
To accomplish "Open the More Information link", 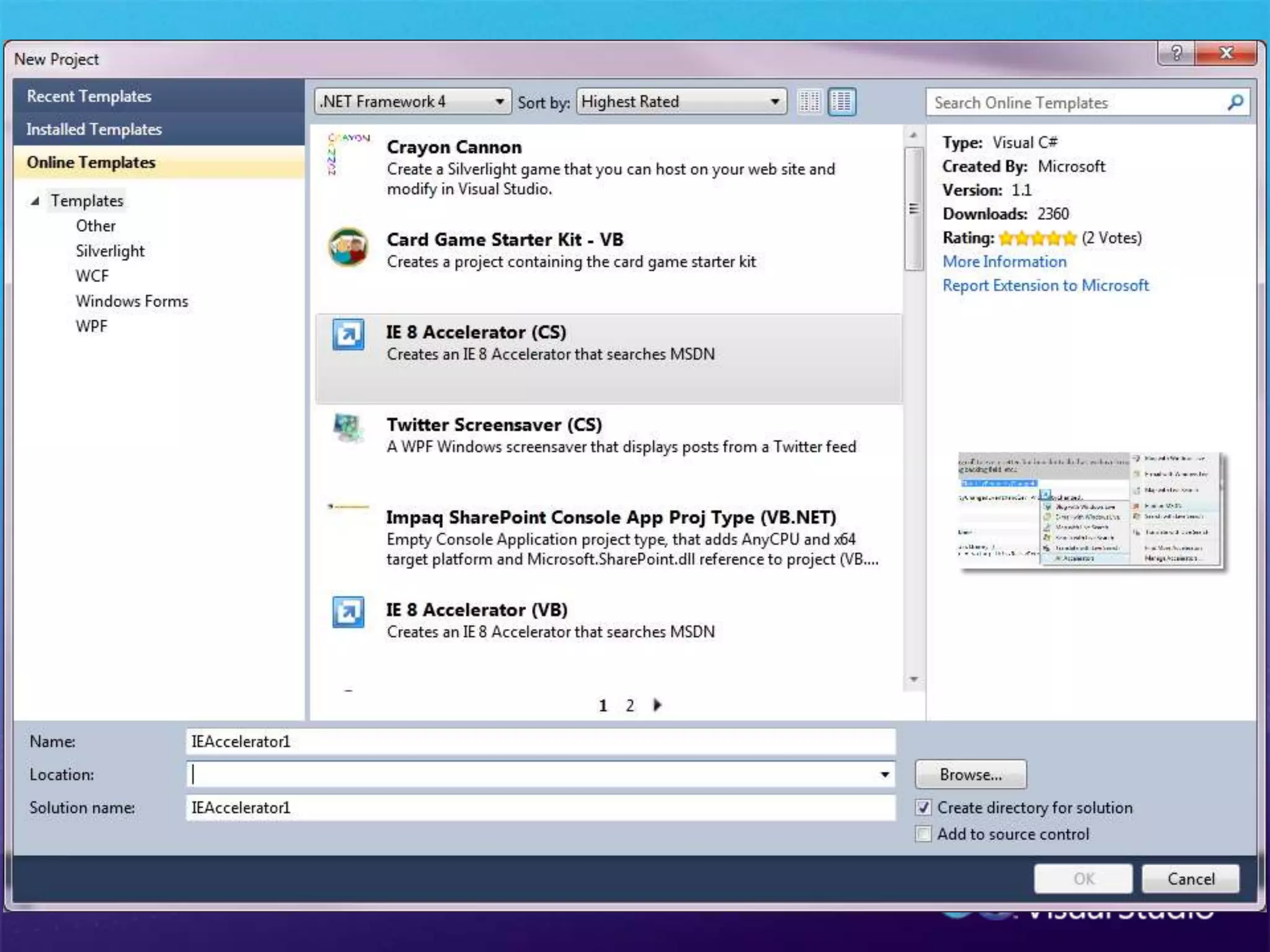I will pyautogui.click(x=1004, y=262).
